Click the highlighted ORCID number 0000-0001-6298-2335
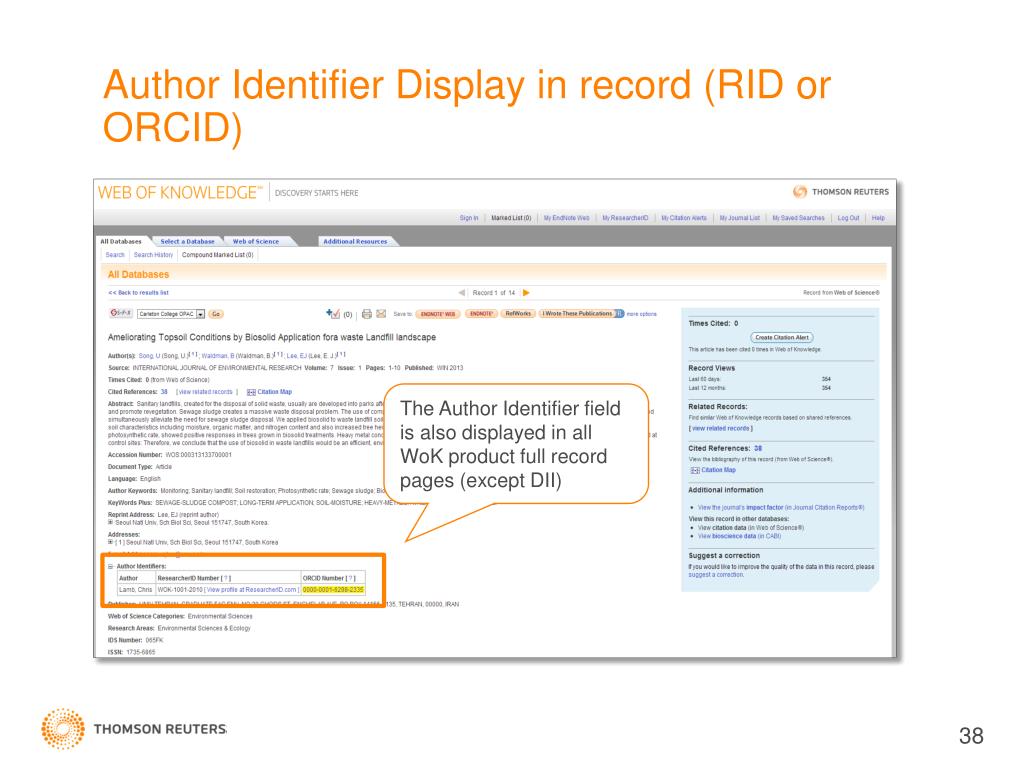Screen dimensions: 1024x768 (x=333, y=590)
